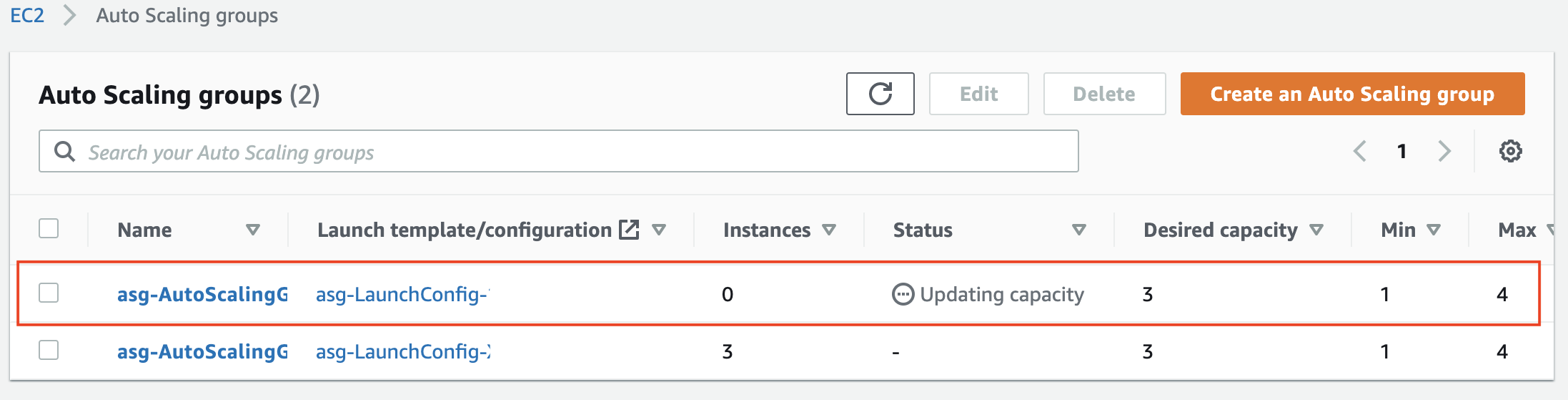
Task: Open the first asg-AutoScalingG group link
Action: point(202,294)
